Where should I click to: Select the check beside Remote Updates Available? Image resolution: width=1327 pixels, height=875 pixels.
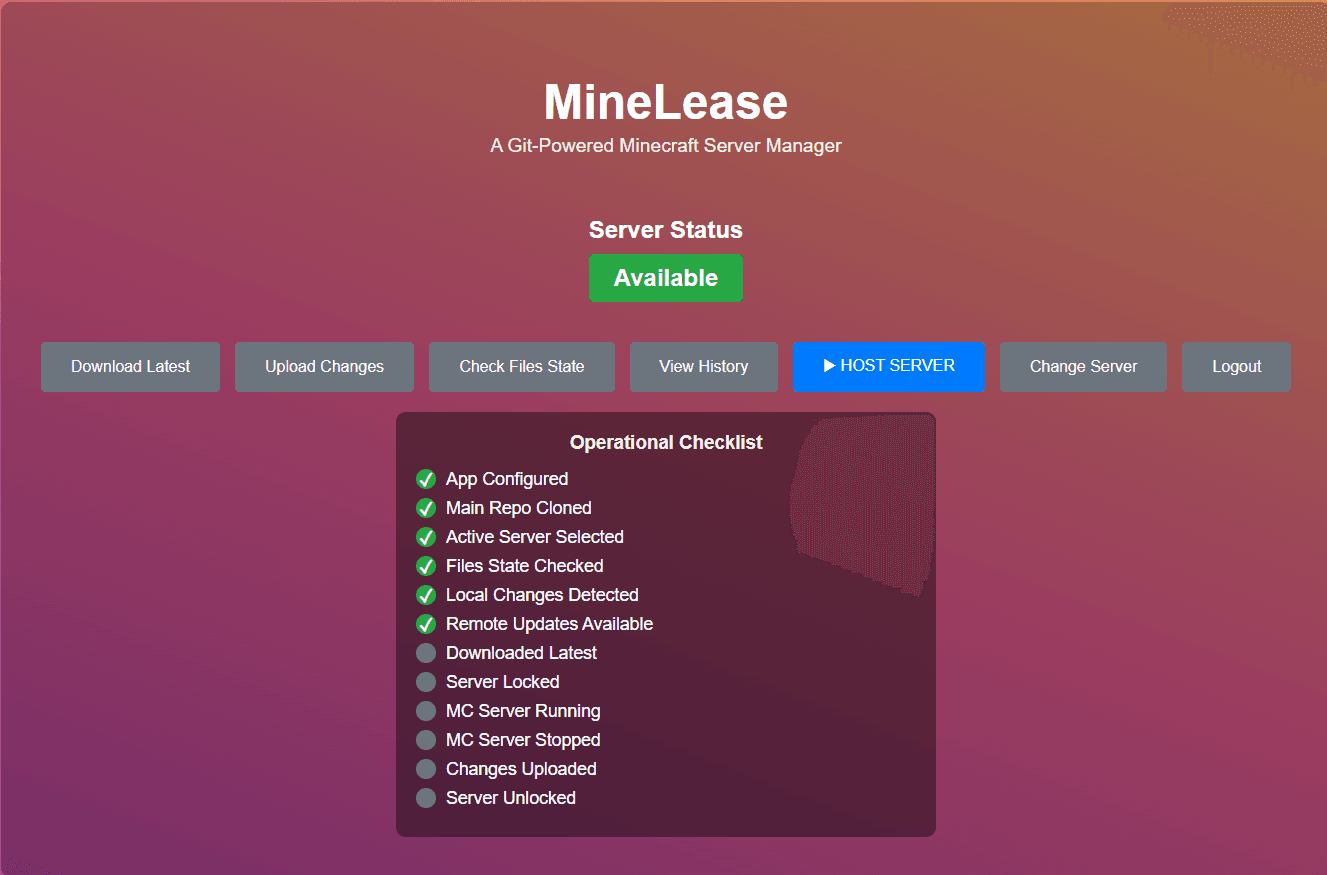[x=426, y=623]
